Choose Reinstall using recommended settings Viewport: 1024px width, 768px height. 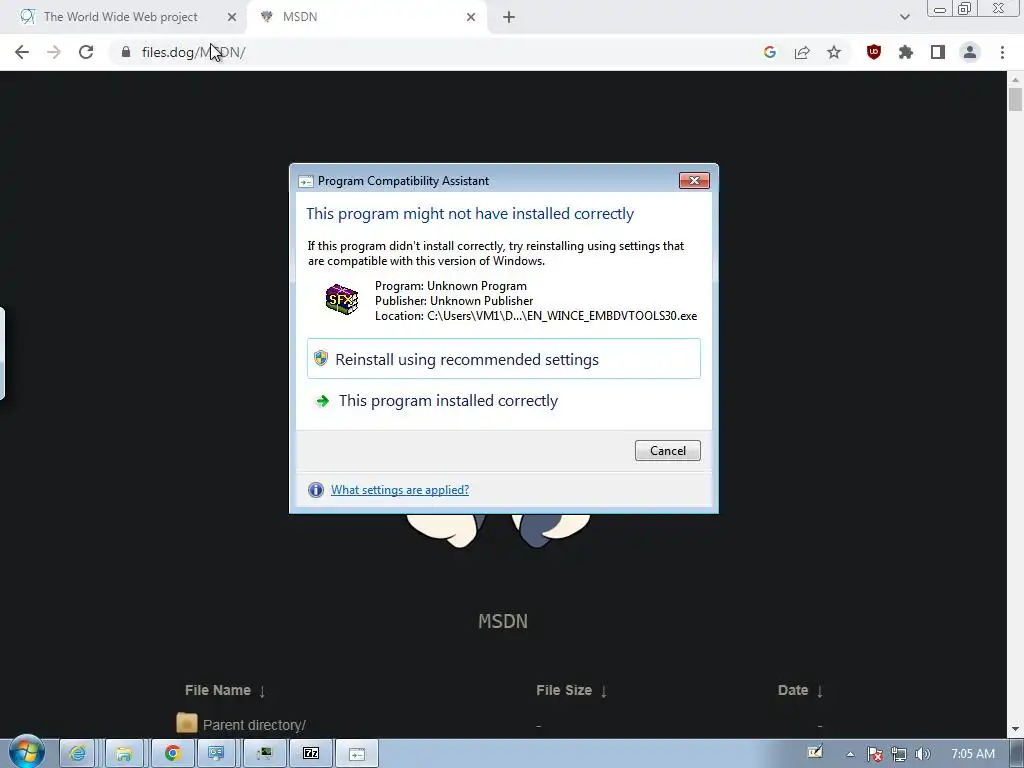coord(504,359)
